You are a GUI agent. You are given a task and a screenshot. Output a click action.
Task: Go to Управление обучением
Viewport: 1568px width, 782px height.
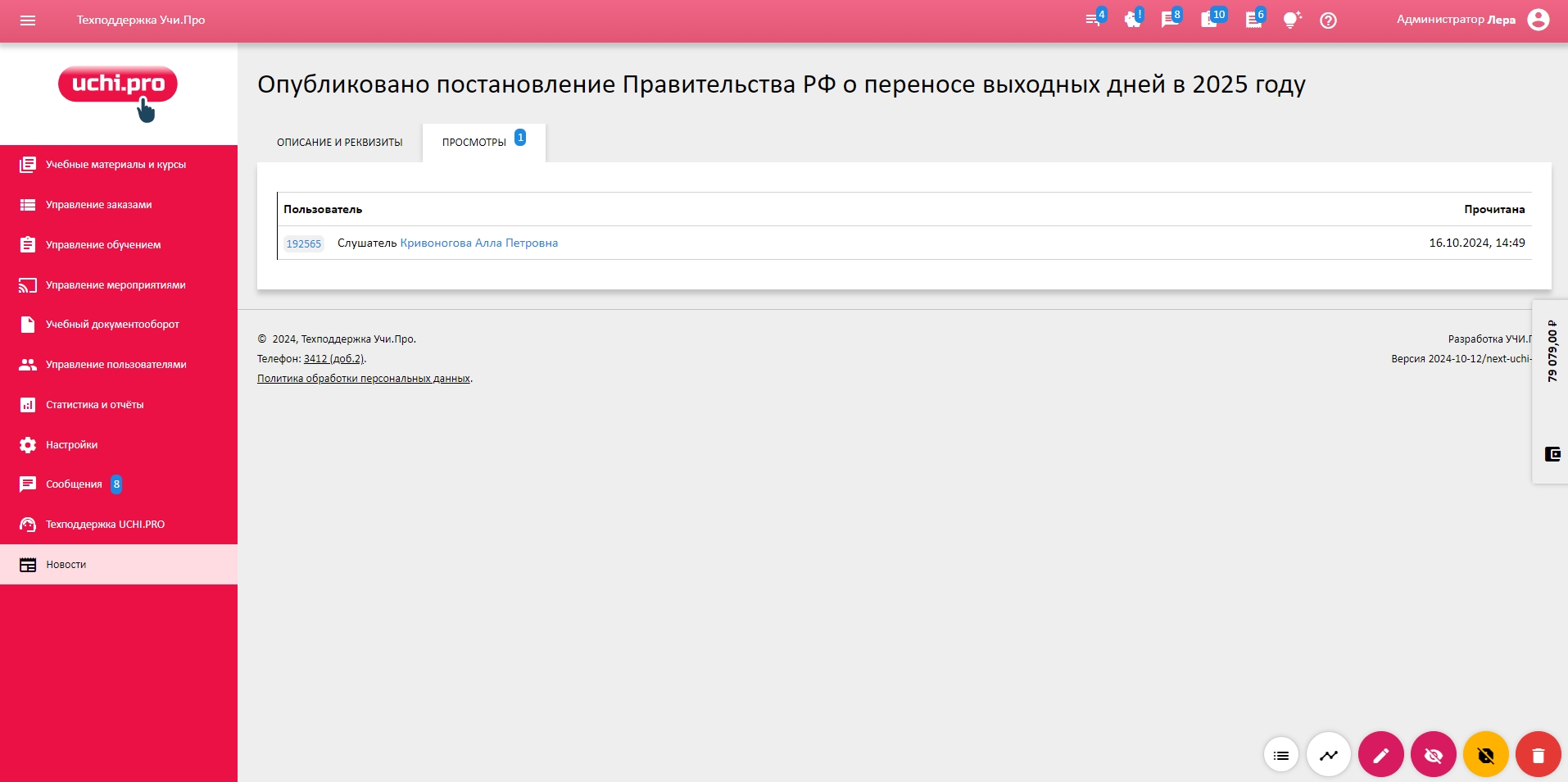119,245
